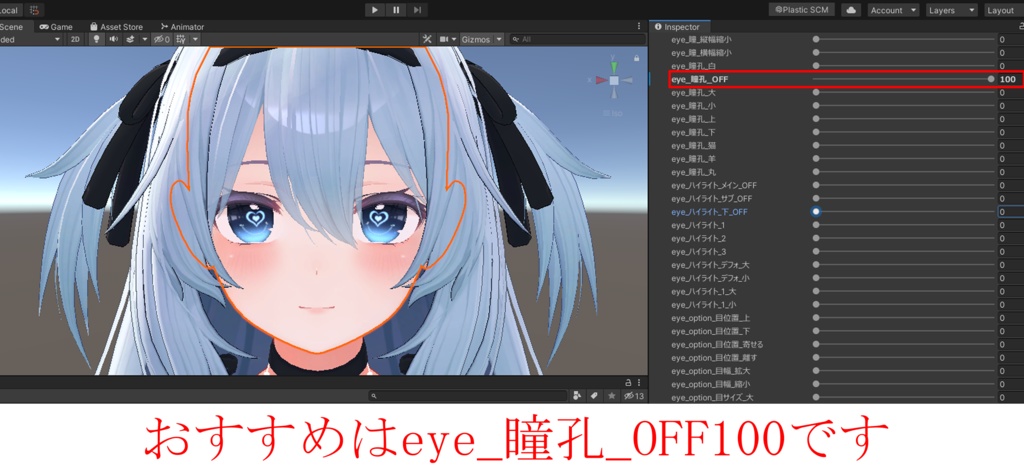
Task: Toggle scene audio speaker icon
Action: (114, 39)
